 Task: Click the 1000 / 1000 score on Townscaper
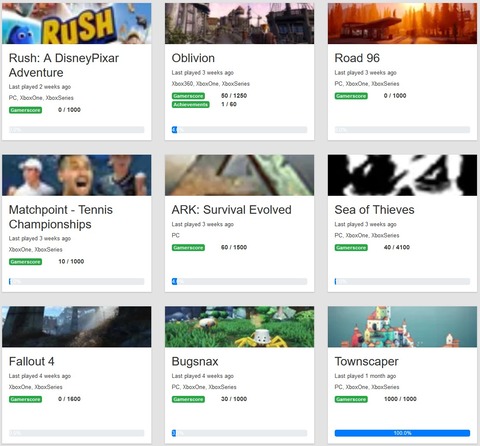tap(400, 399)
